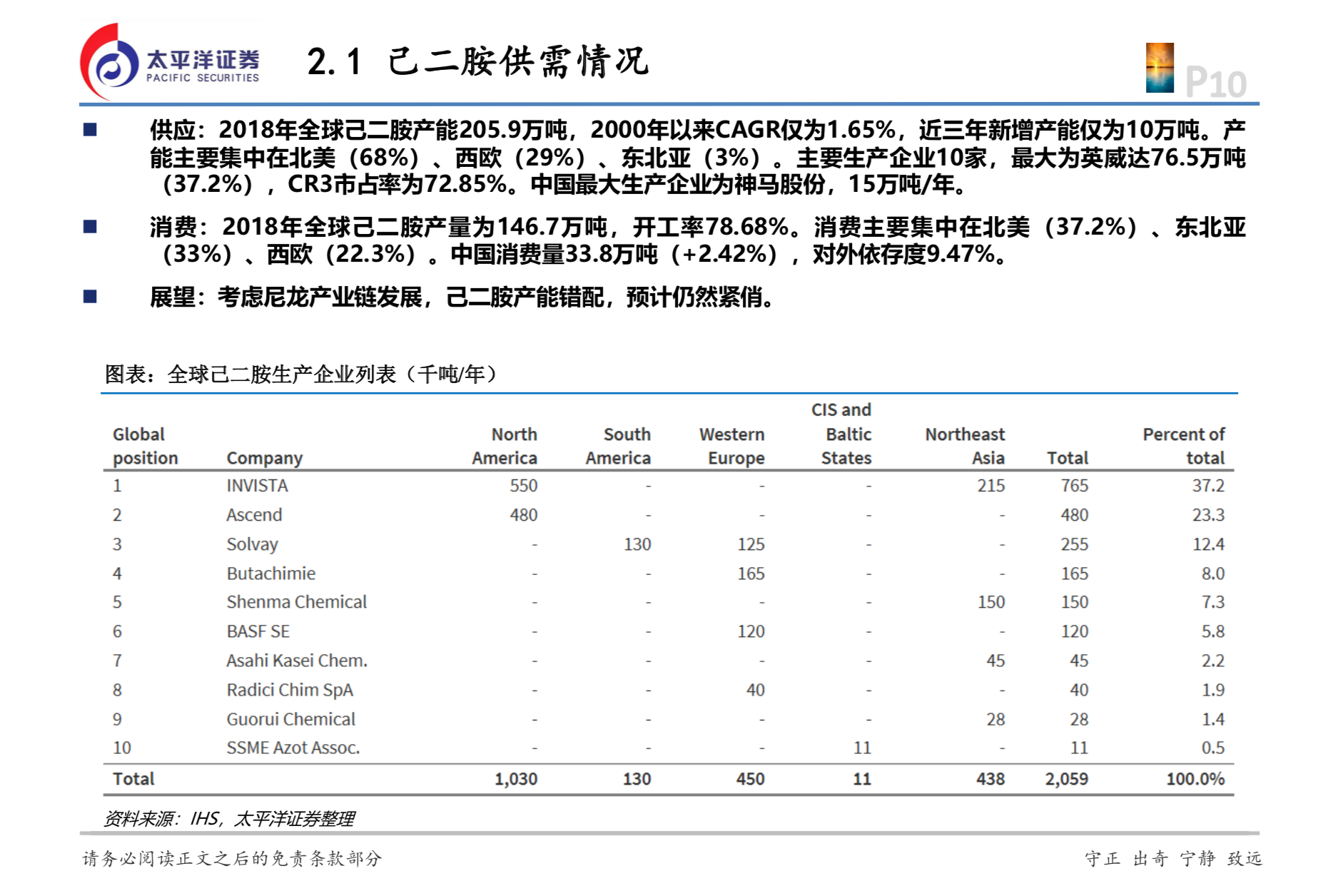Click SSME Azot's CIS and Baltic value 11
Screen dimensions: 1333x896
[862, 748]
